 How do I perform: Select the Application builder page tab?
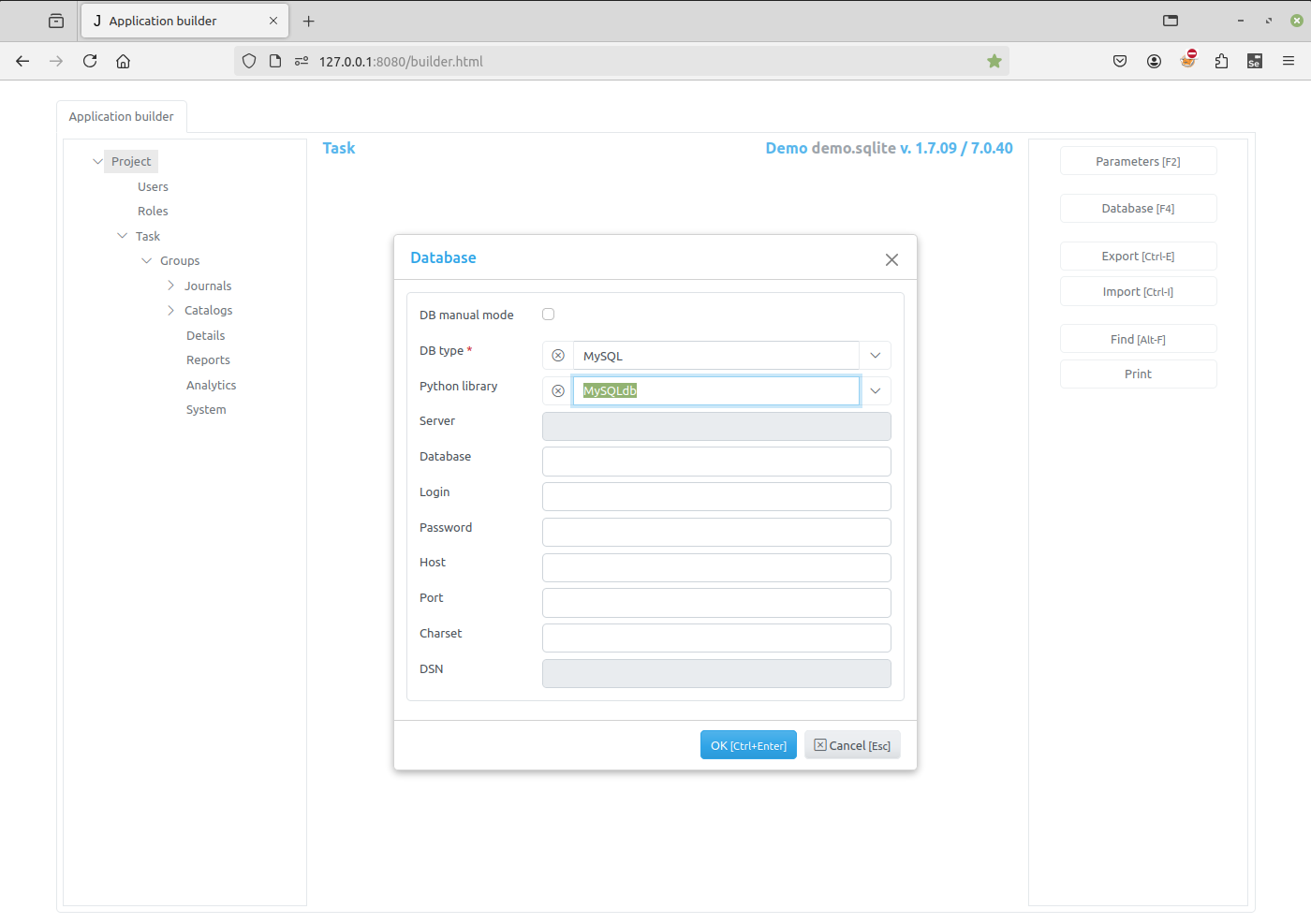(x=122, y=117)
